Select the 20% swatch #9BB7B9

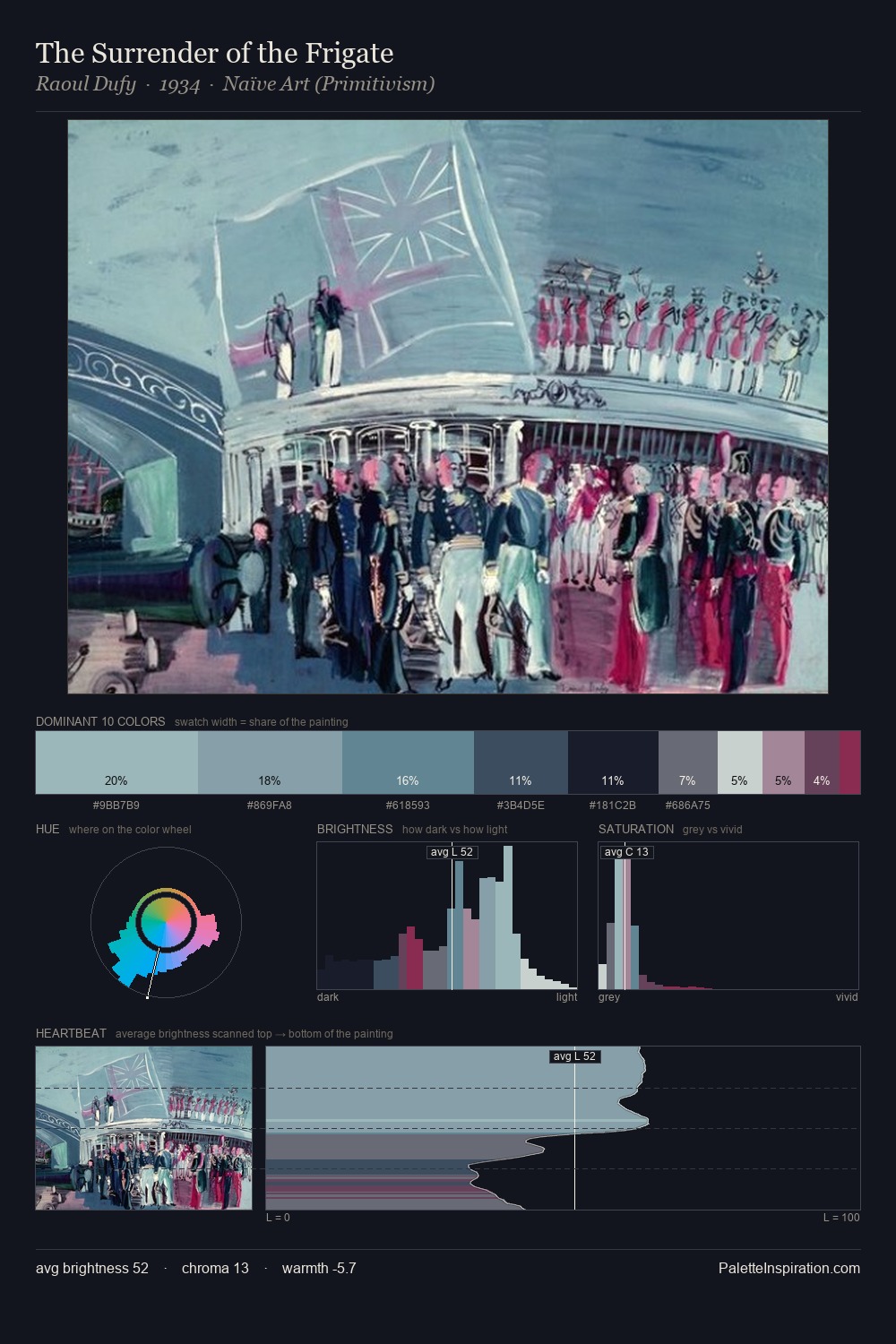pos(116,762)
